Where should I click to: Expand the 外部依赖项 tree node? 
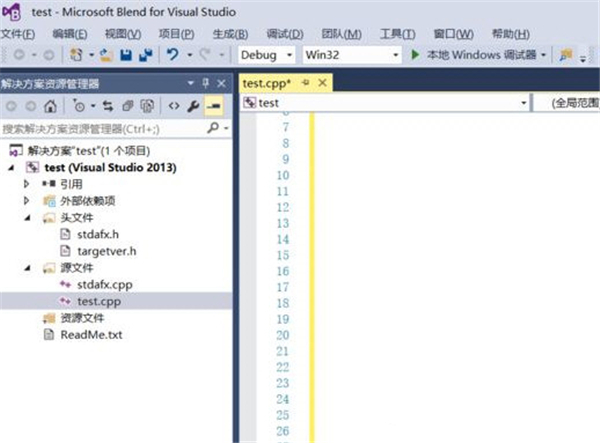[x=27, y=201]
